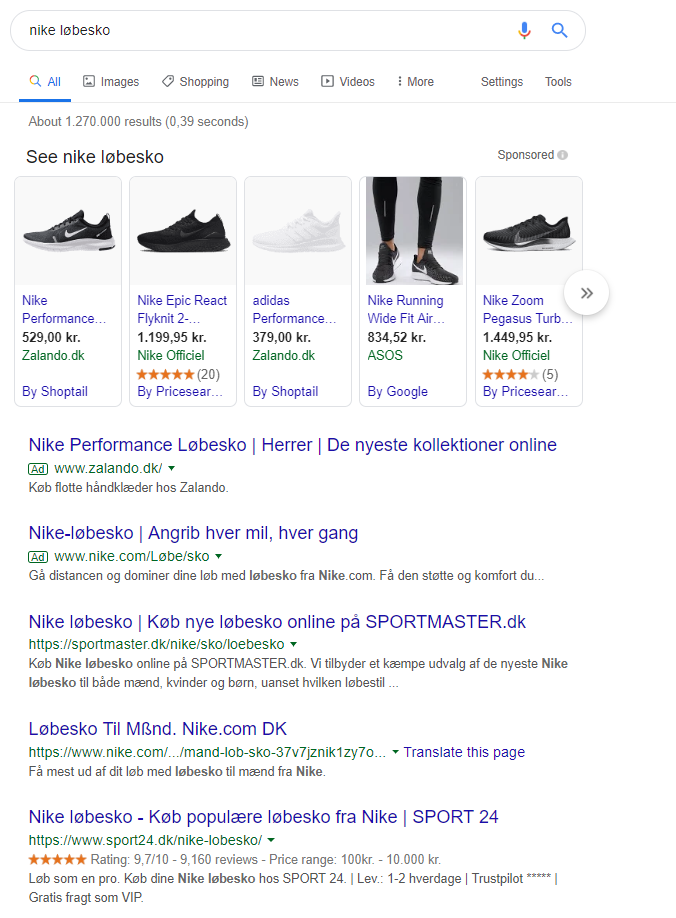Open Settings in search toolbar

(x=502, y=81)
